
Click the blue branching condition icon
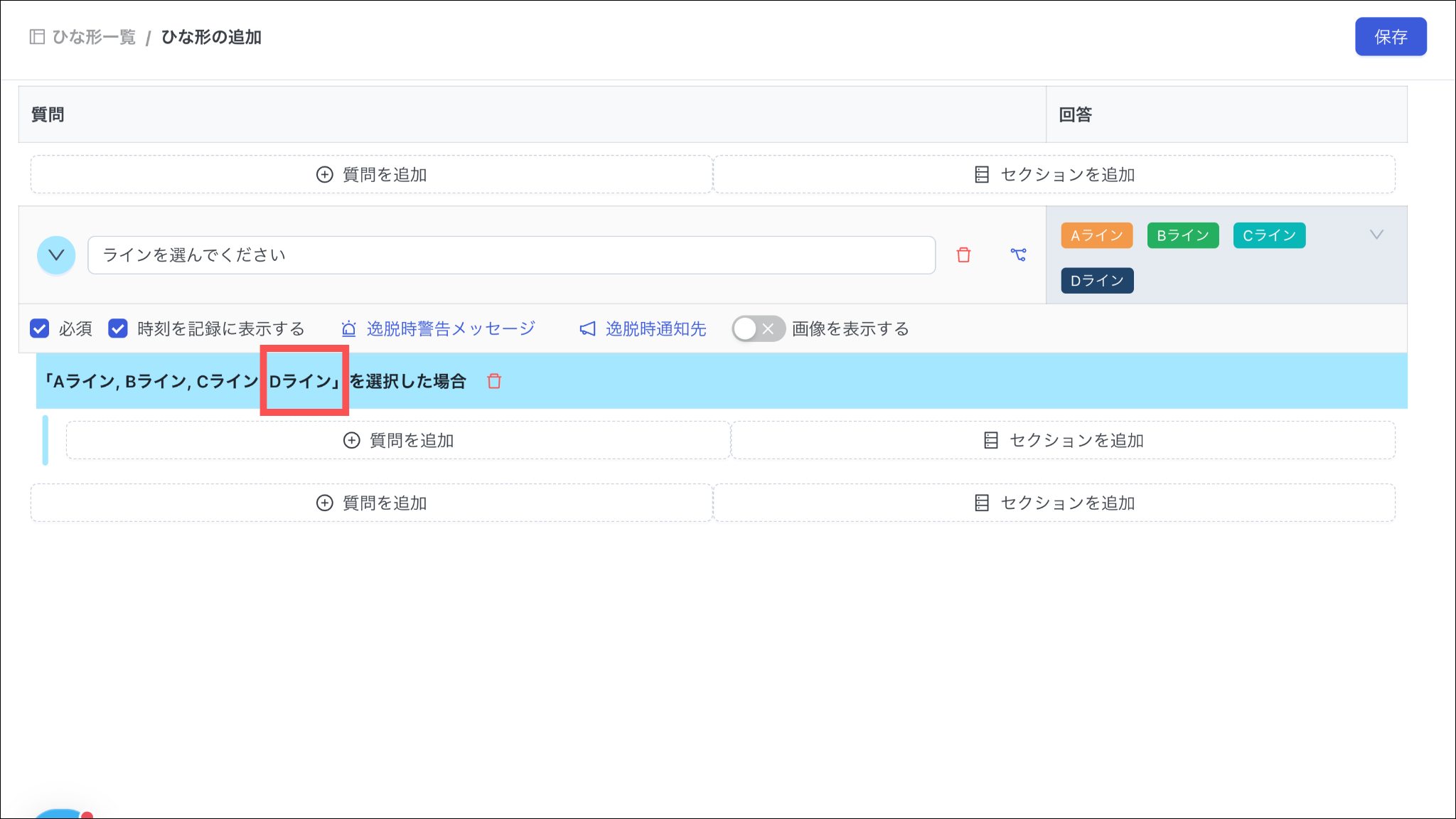click(x=1018, y=255)
